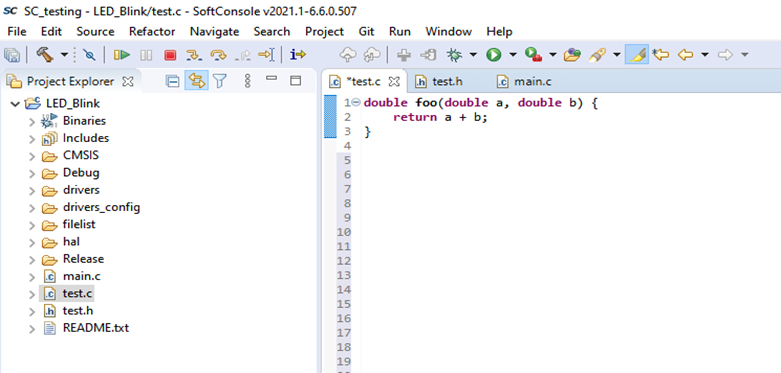Open the Source menu
The image size is (781, 373).
[95, 31]
